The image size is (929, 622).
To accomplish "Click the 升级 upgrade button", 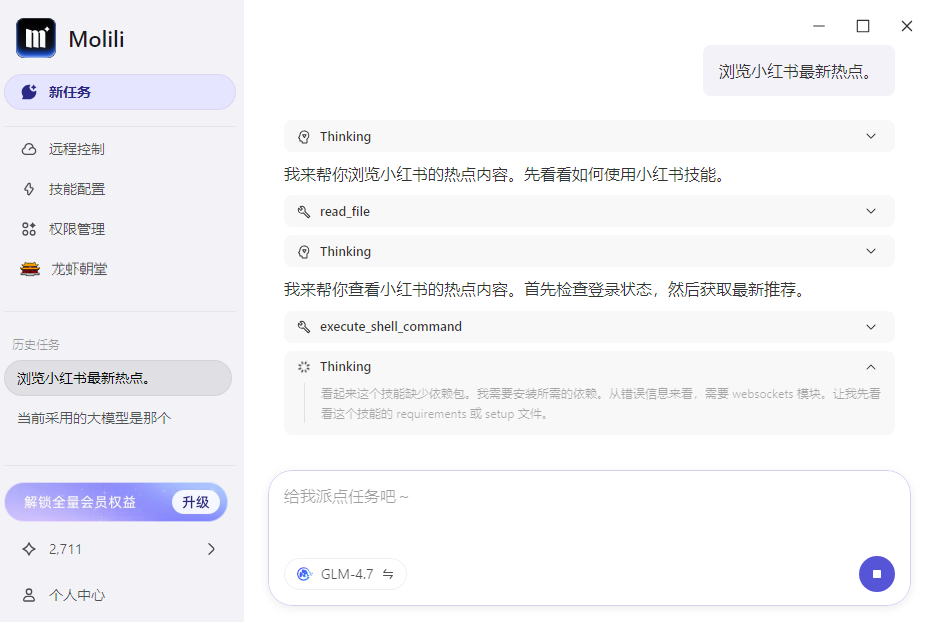I will pyautogui.click(x=196, y=502).
